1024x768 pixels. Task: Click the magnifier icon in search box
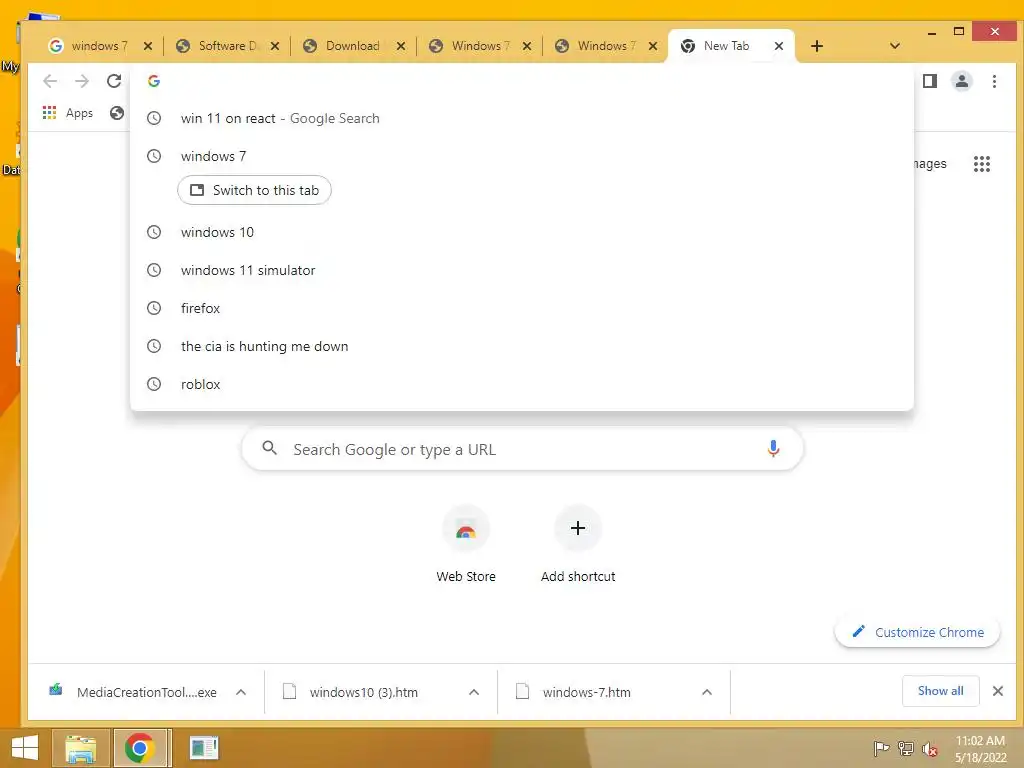coord(270,449)
